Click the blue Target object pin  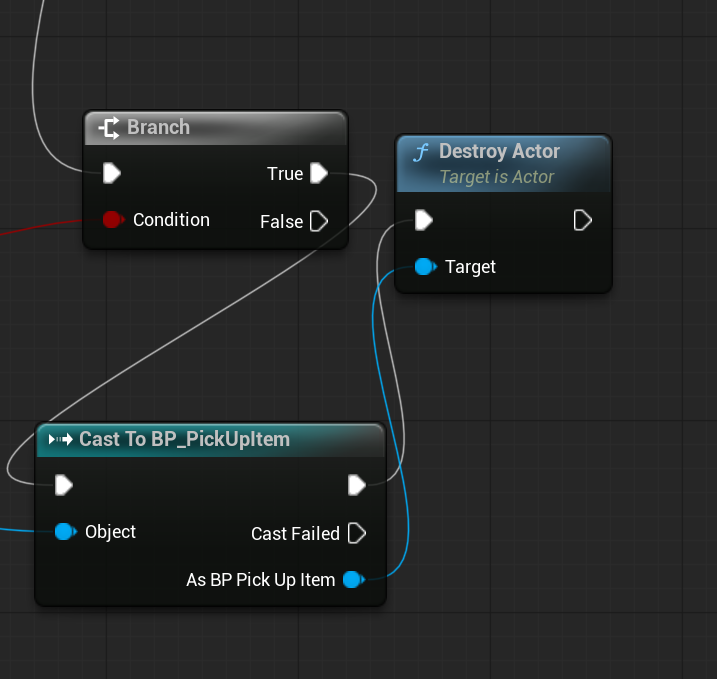(x=425, y=267)
